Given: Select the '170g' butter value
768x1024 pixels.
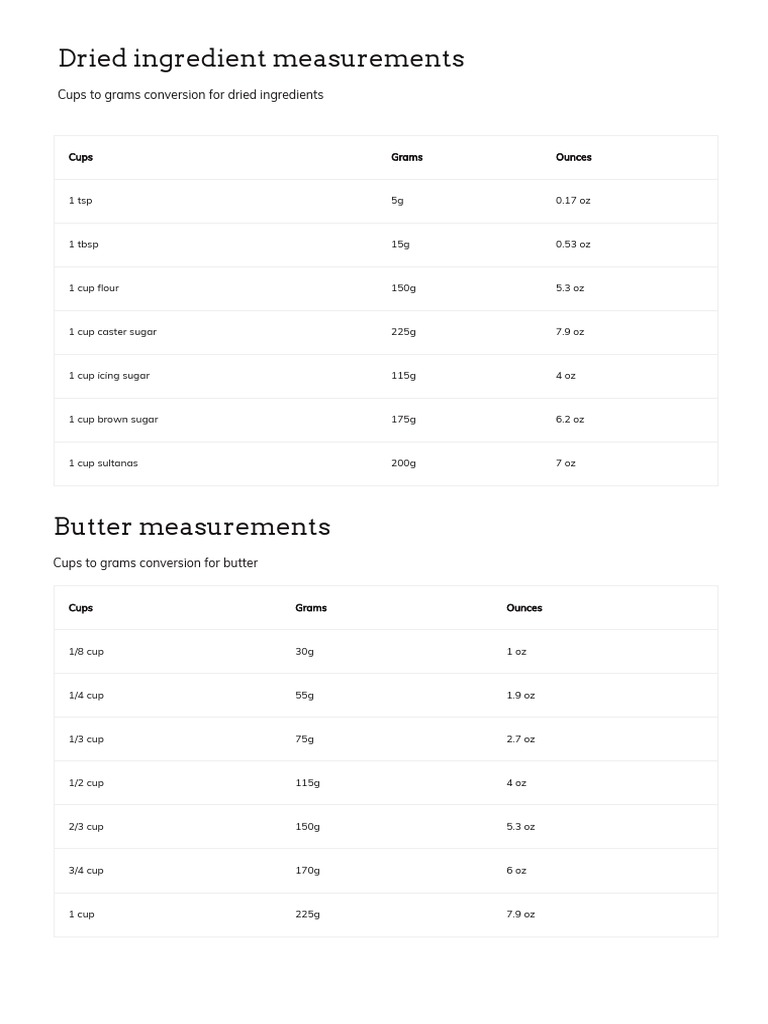Looking at the screenshot, I should 308,871.
